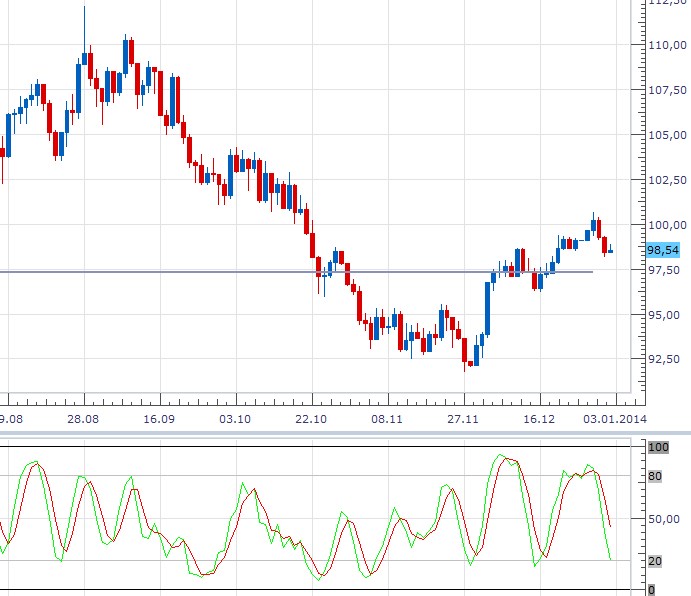691x596 pixels.
Task: Click the 92,50 price axis label
Action: (x=663, y=359)
